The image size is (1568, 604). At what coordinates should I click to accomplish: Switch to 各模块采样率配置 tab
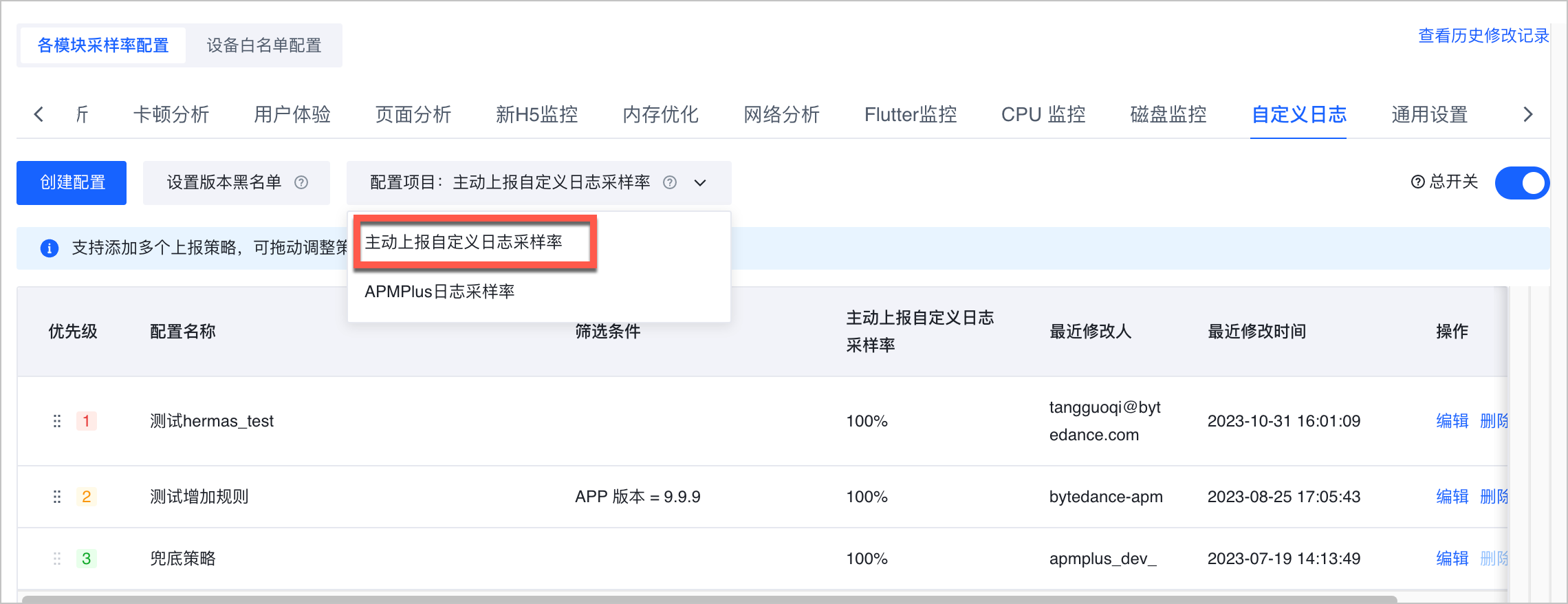(103, 45)
